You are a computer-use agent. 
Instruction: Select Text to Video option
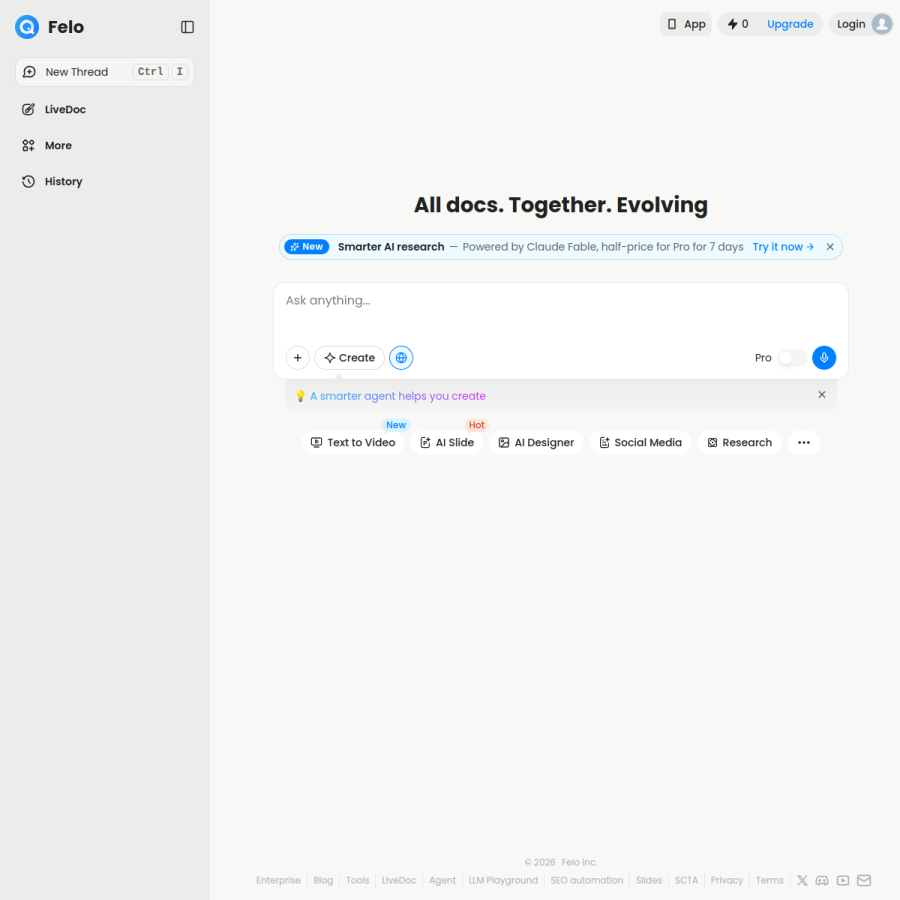353,443
